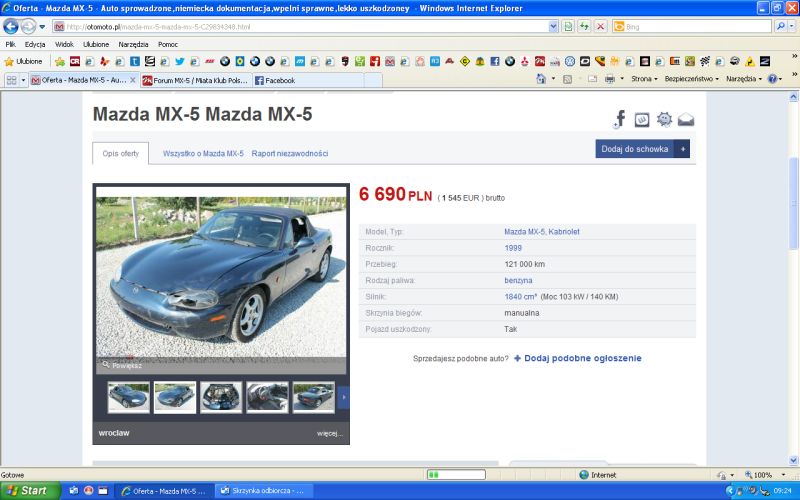Print the page with the printer icon
Image resolution: width=800 pixels, height=500 pixels.
tap(610, 79)
